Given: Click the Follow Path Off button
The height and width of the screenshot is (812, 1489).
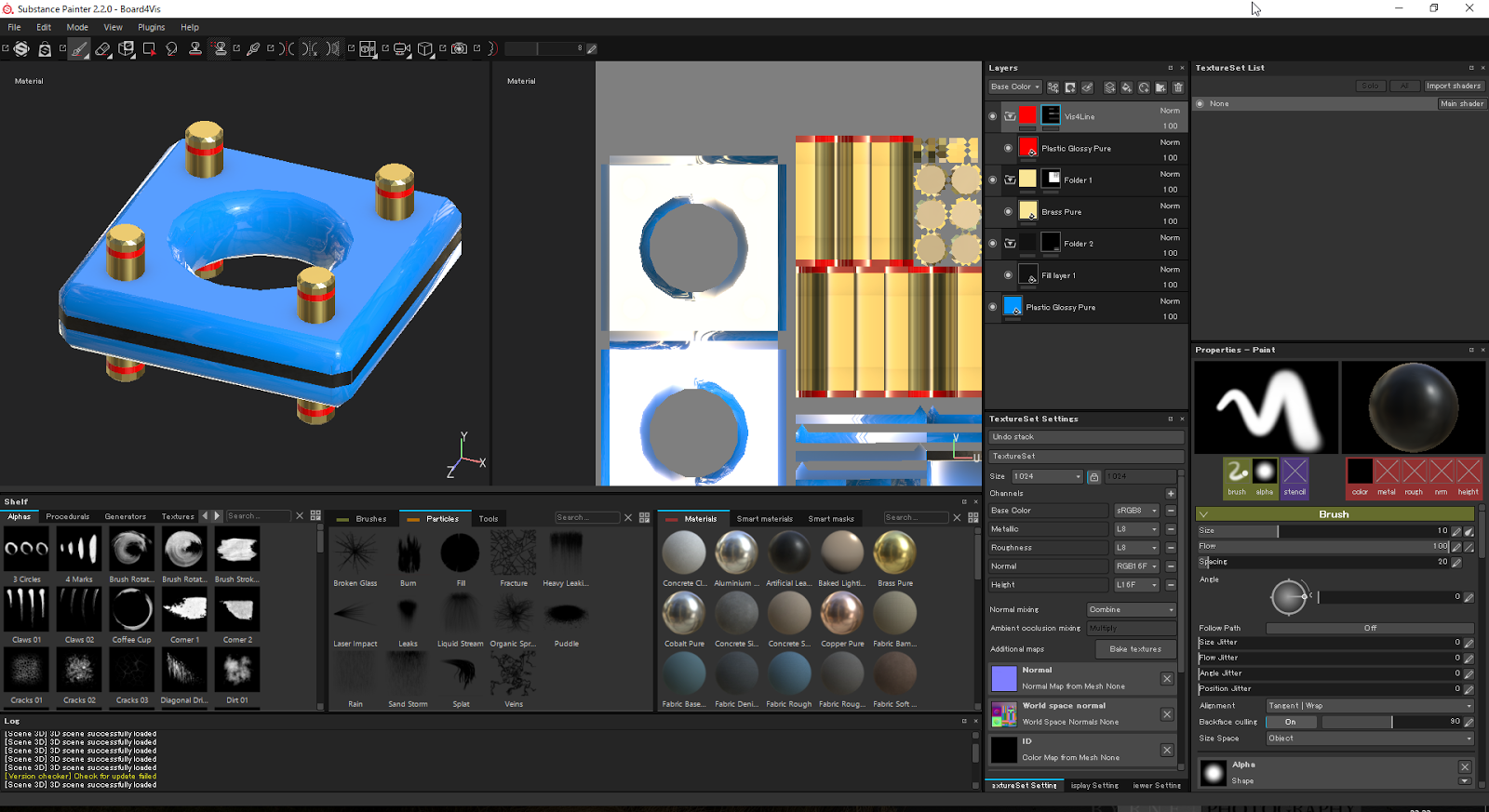Looking at the screenshot, I should pyautogui.click(x=1370, y=629).
